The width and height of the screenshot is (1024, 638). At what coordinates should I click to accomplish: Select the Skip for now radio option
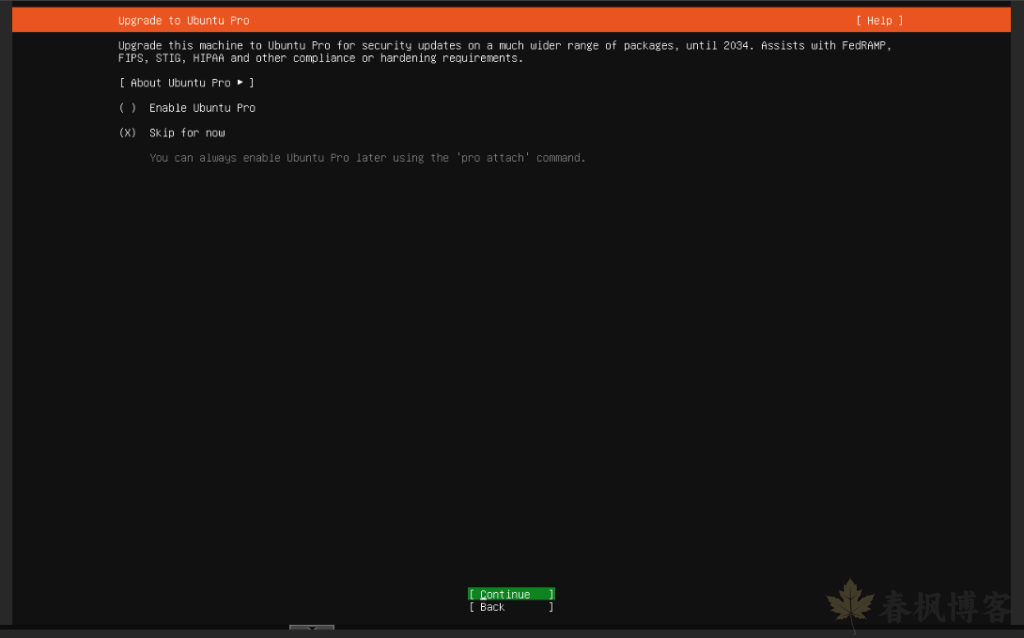pyautogui.click(x=187, y=133)
